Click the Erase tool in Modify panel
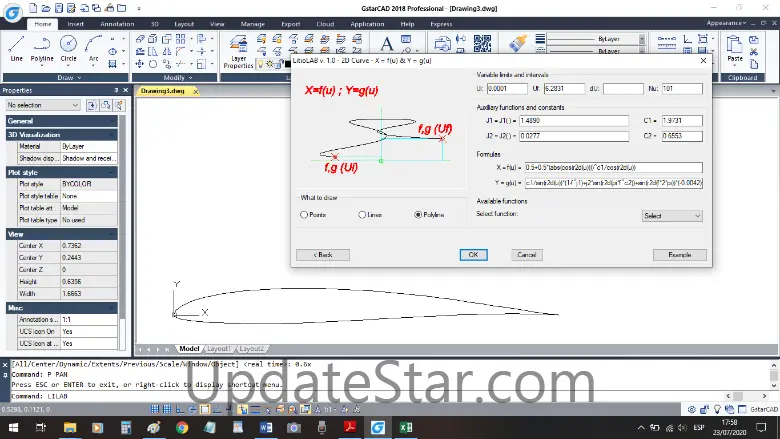This screenshot has height=439, width=780. pos(140,39)
